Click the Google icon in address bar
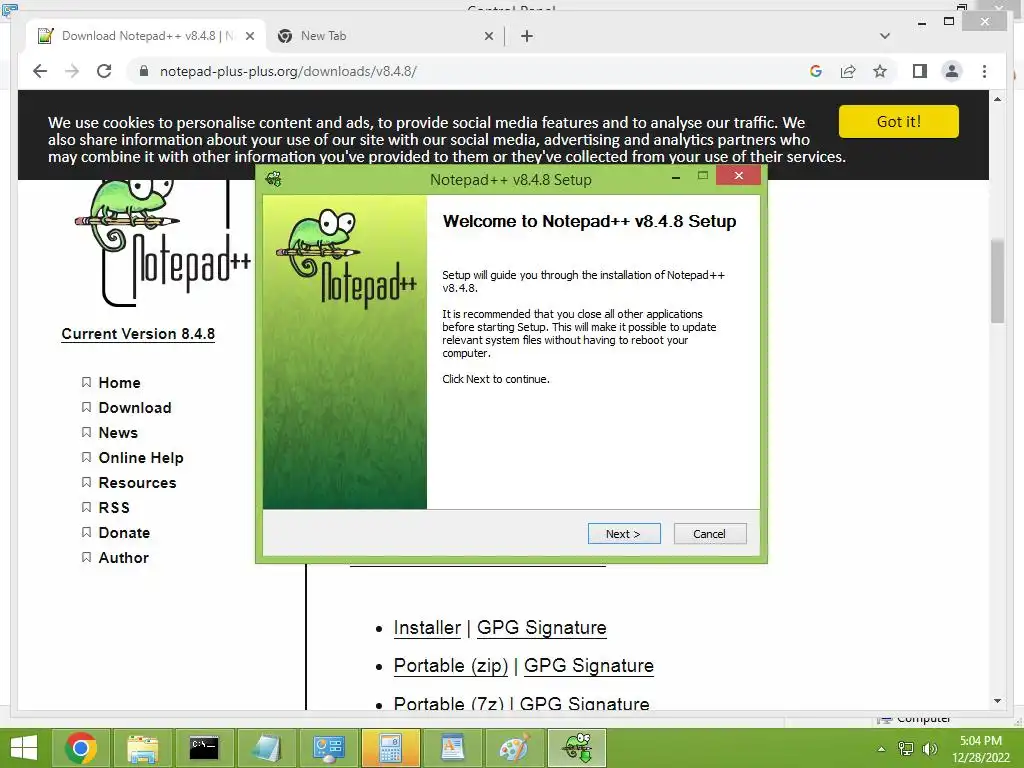This screenshot has width=1024, height=768. (x=816, y=71)
